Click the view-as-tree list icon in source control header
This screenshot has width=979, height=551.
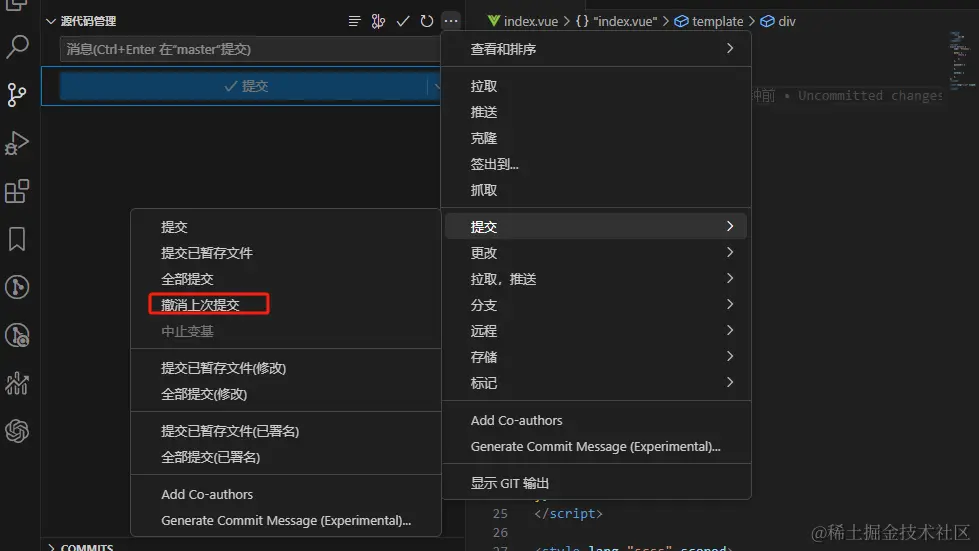click(x=354, y=21)
